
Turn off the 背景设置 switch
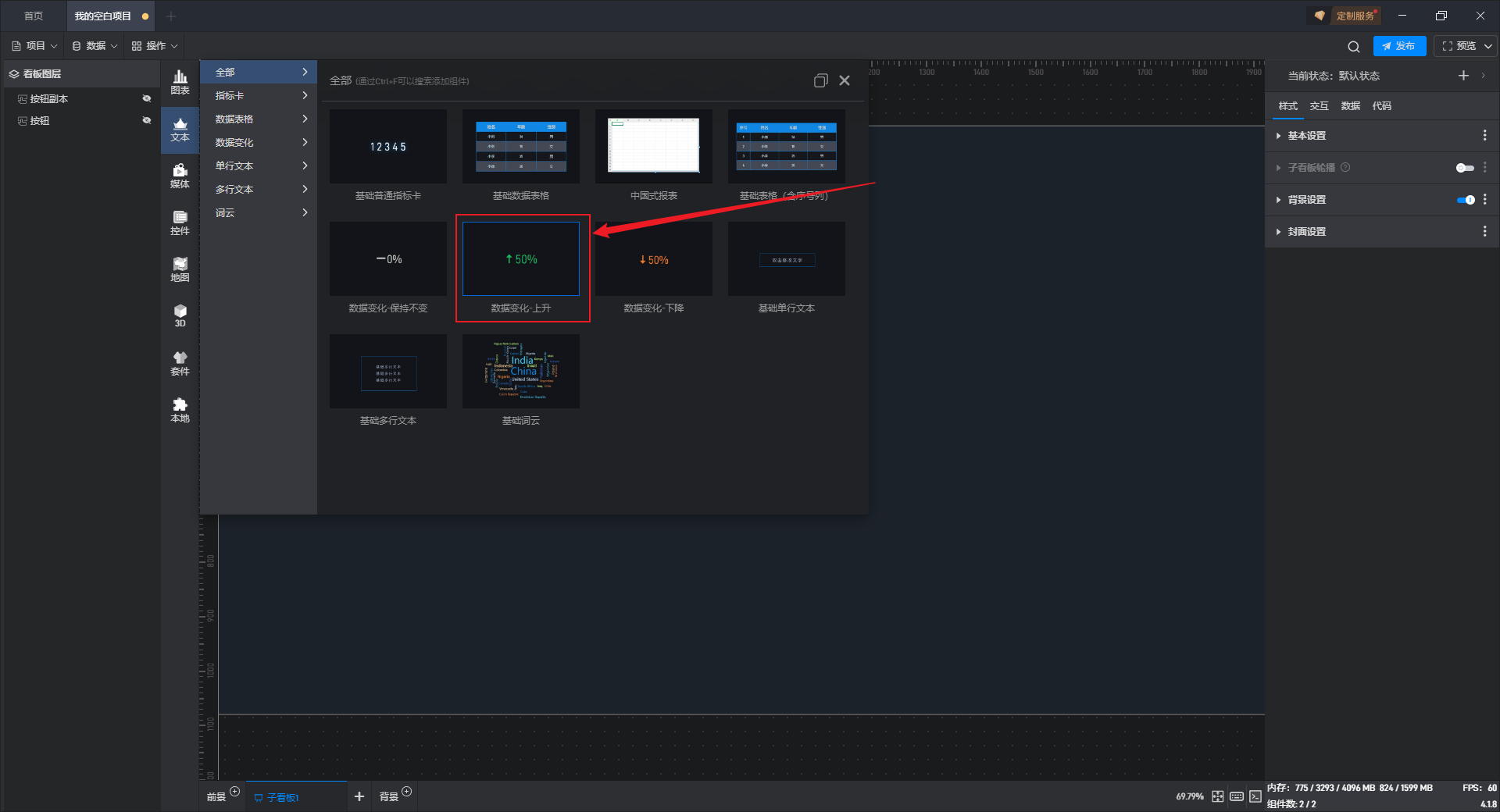(1466, 200)
